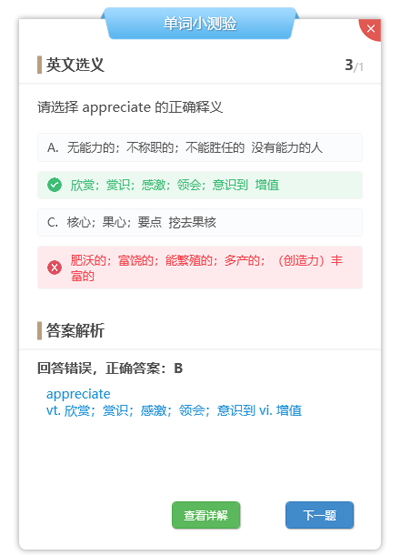Viewport: 400px width, 555px height.
Task: Click the blue appreciate word link
Action: 78,394
